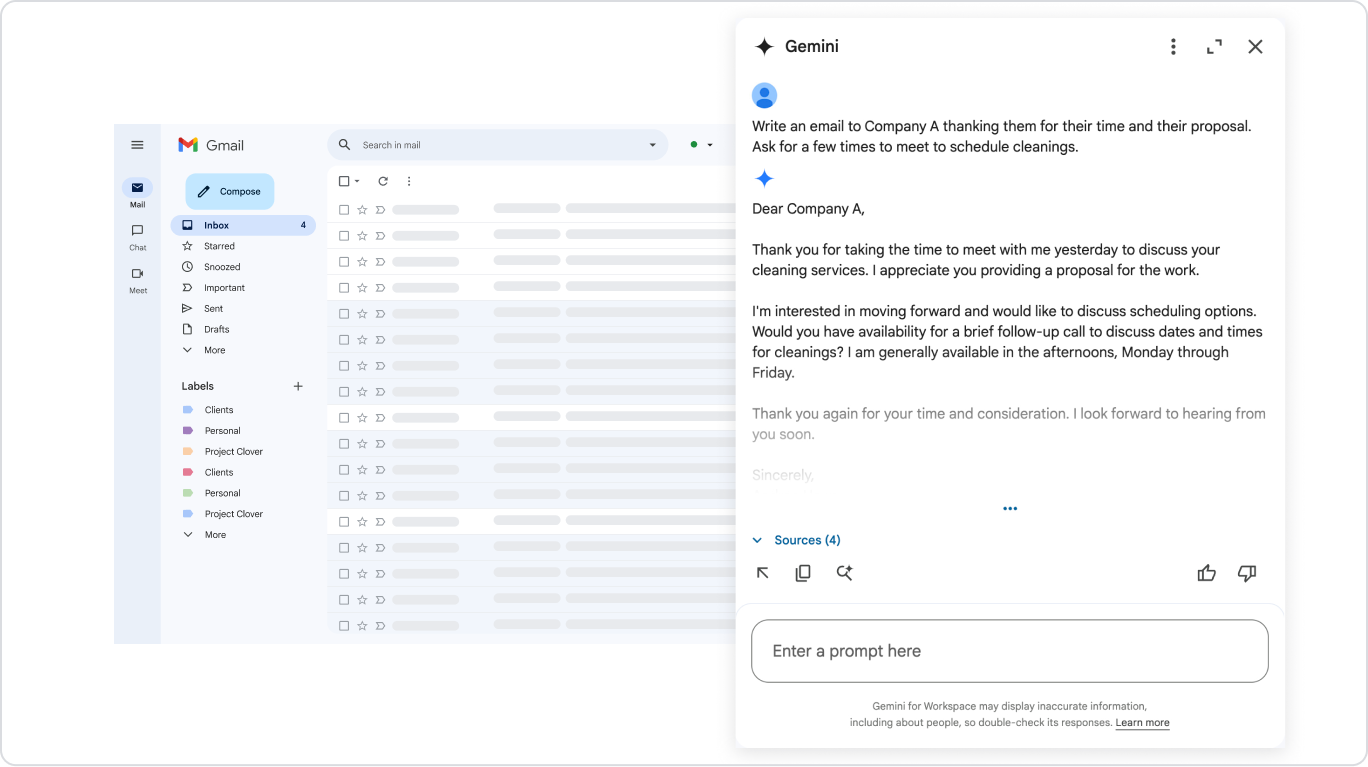1368x767 pixels.
Task: Add a new label with plus icon
Action: pyautogui.click(x=298, y=386)
